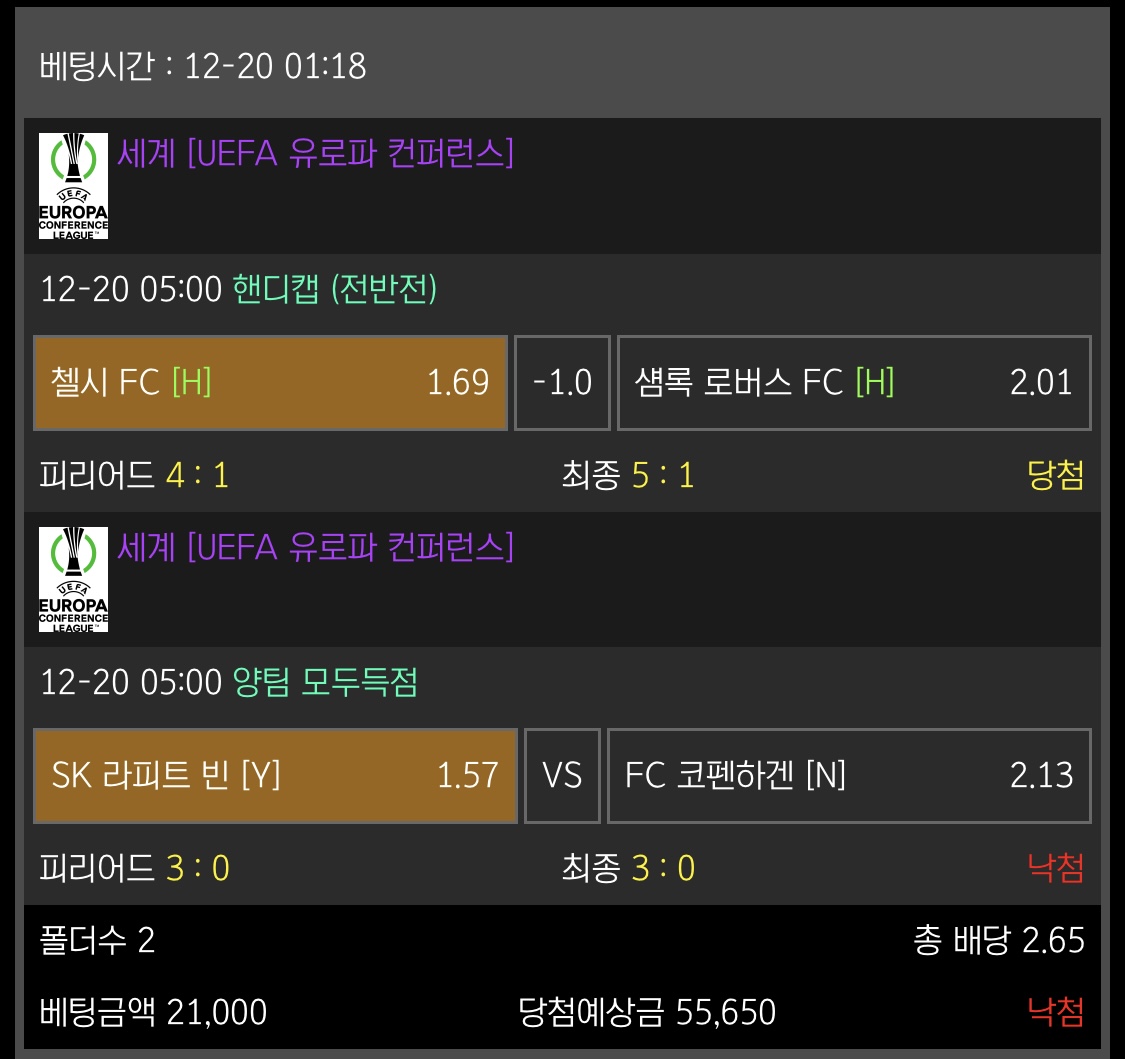Image resolution: width=1125 pixels, height=1059 pixels.
Task: Open the league link above the 양팀 모두득점 market
Action: tap(315, 546)
